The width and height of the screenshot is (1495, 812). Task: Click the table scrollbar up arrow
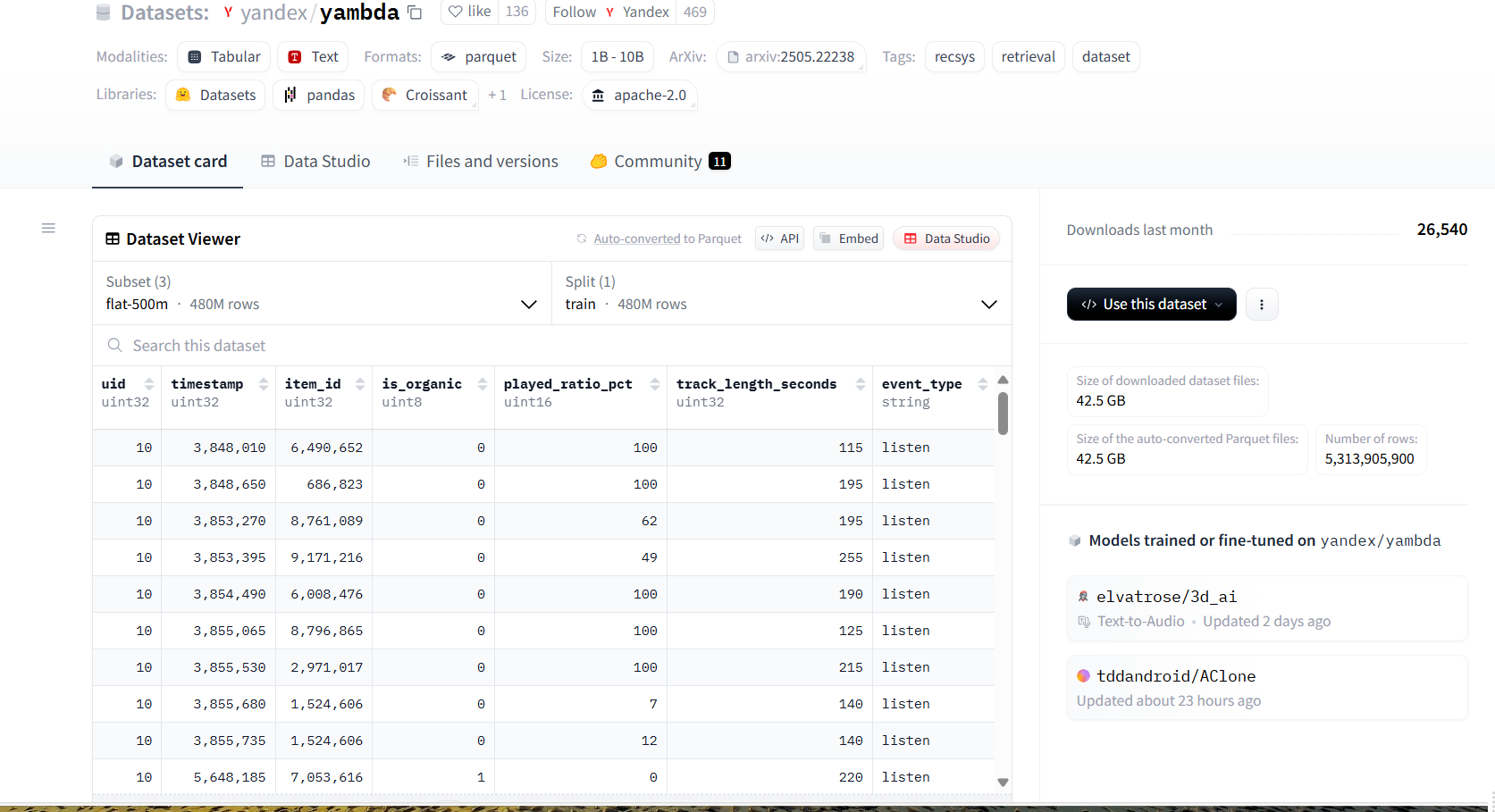(1003, 380)
